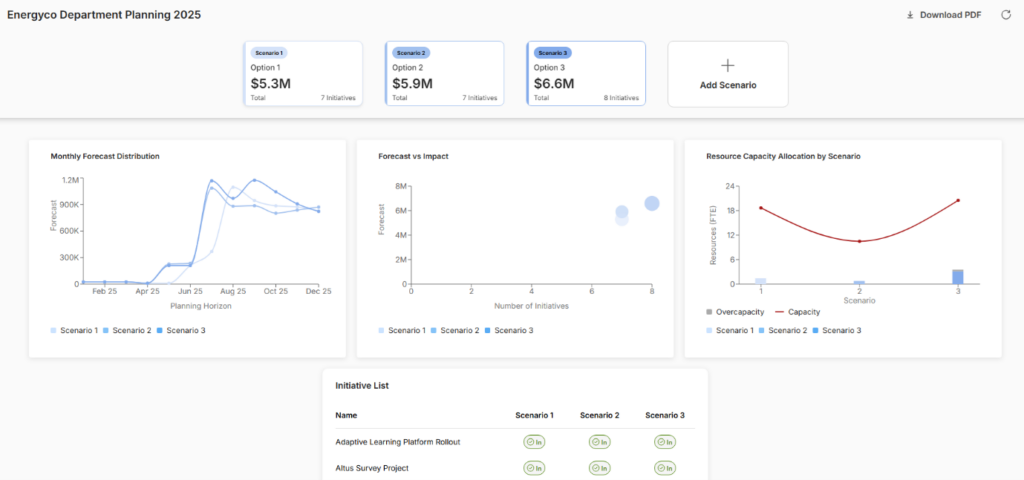
Task: Click the refresh icon in top-right corner
Action: coord(1006,15)
